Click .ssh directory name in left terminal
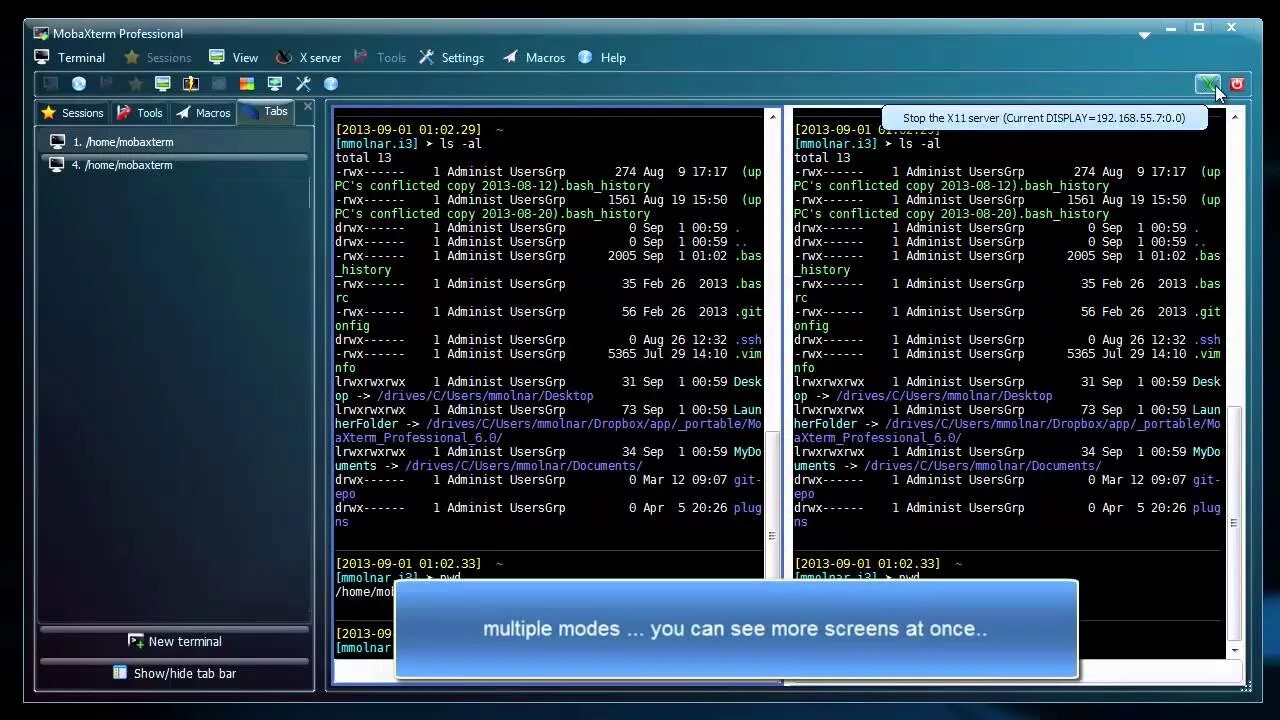The width and height of the screenshot is (1280, 720). [748, 339]
